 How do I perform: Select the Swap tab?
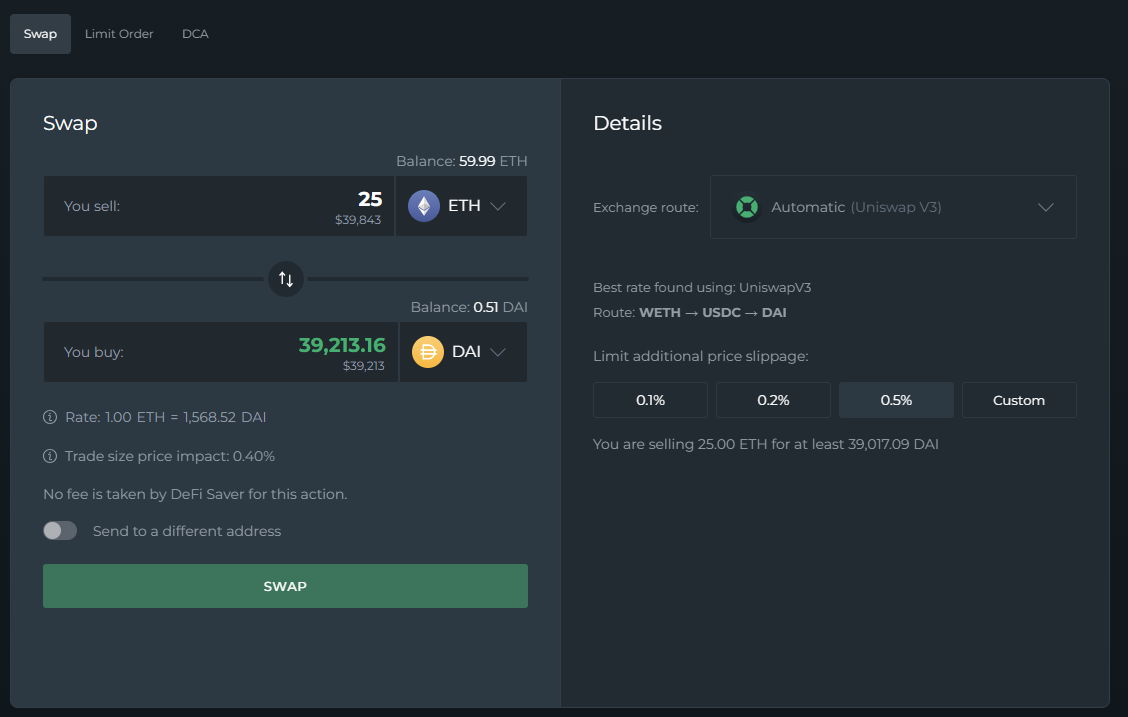tap(40, 34)
